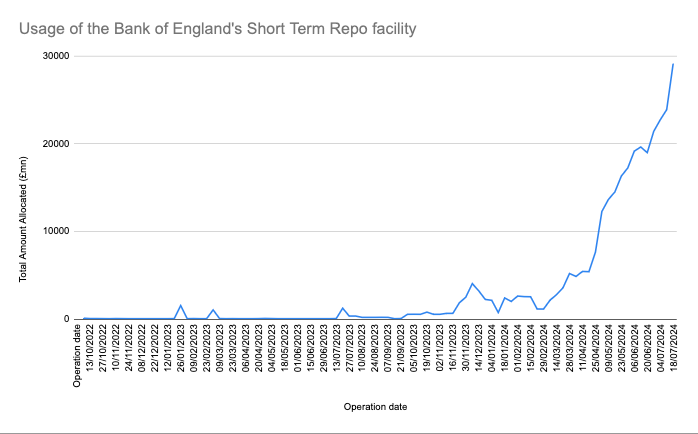Click the line peak at the chart's top right
The height and width of the screenshot is (434, 698).
pyautogui.click(x=673, y=64)
